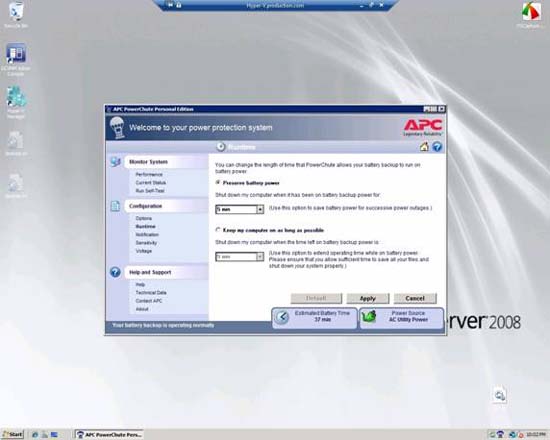550x440 pixels.
Task: Select Keep my computer on as long as possible
Action: pyautogui.click(x=218, y=230)
